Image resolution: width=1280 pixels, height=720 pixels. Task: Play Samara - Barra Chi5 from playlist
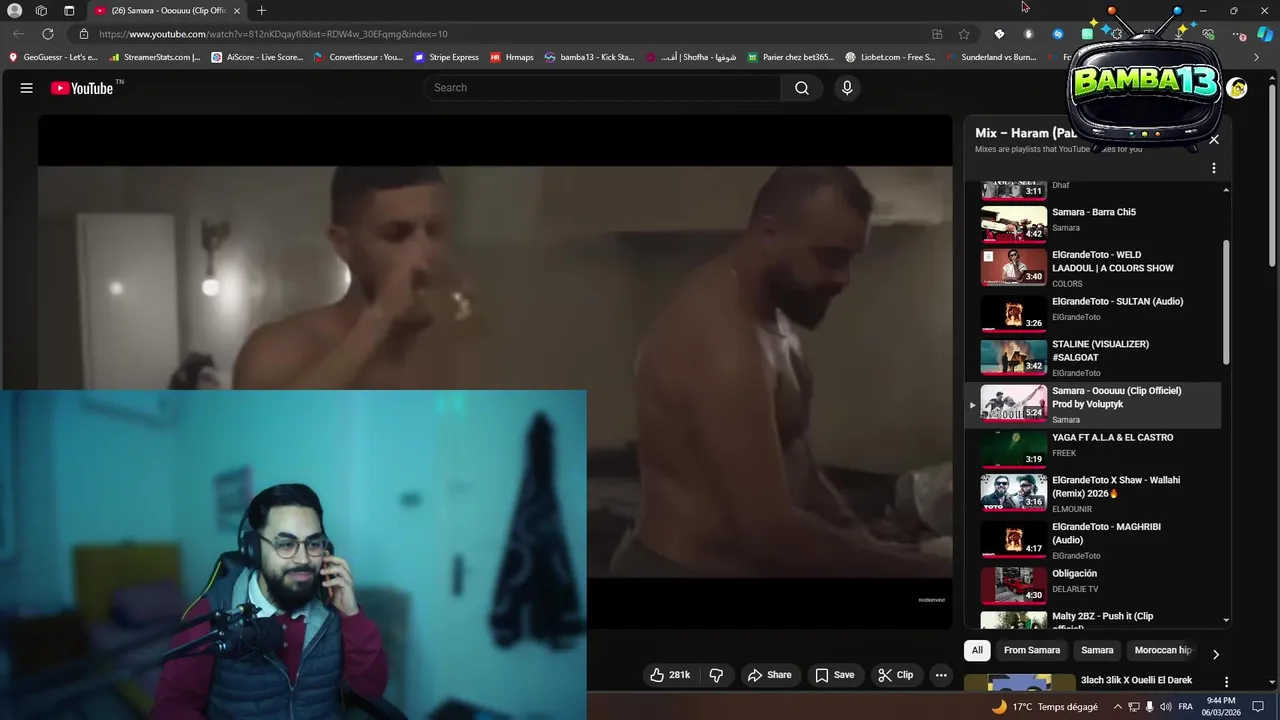coord(1093,223)
